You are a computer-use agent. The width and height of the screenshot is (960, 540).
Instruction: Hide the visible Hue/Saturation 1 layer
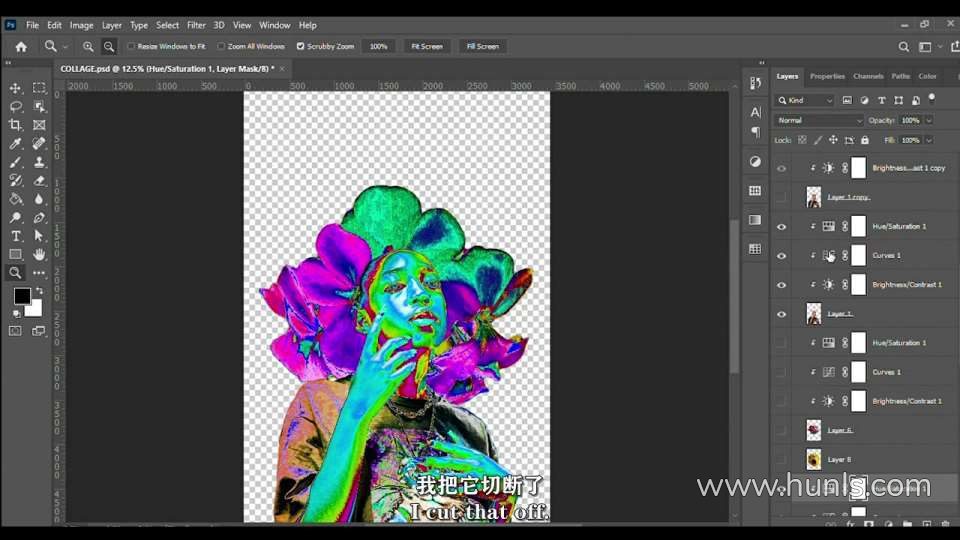point(781,227)
